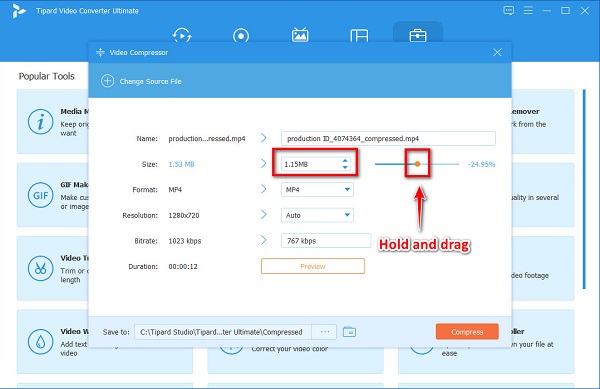Viewport: 600px width, 389px height.
Task: Click the 1280x720 original resolution value
Action: click(x=184, y=215)
